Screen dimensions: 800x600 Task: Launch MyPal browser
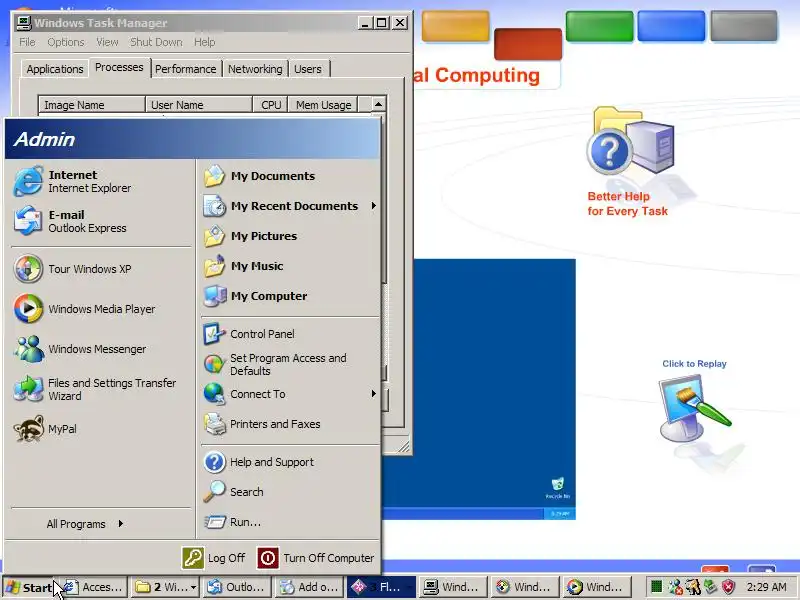pos(101,429)
